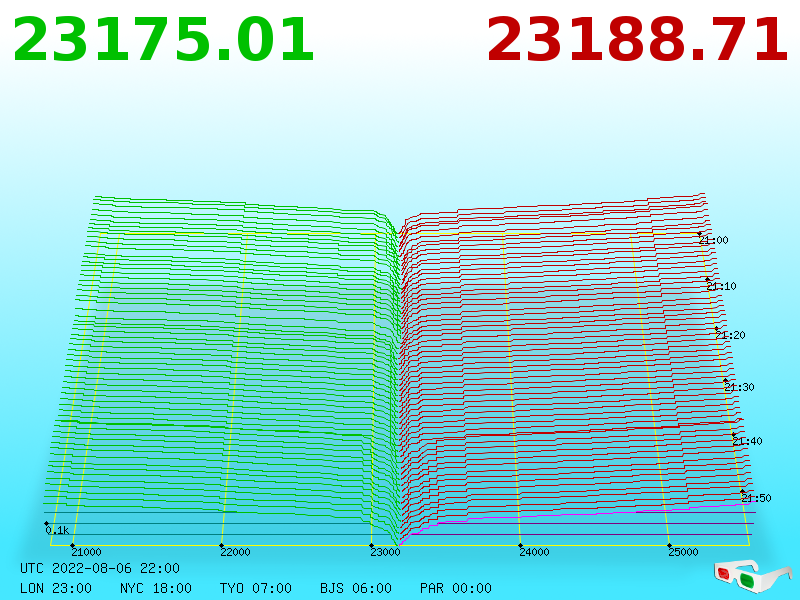Click the 25000 price axis label
The image size is (800, 600).
(683, 552)
